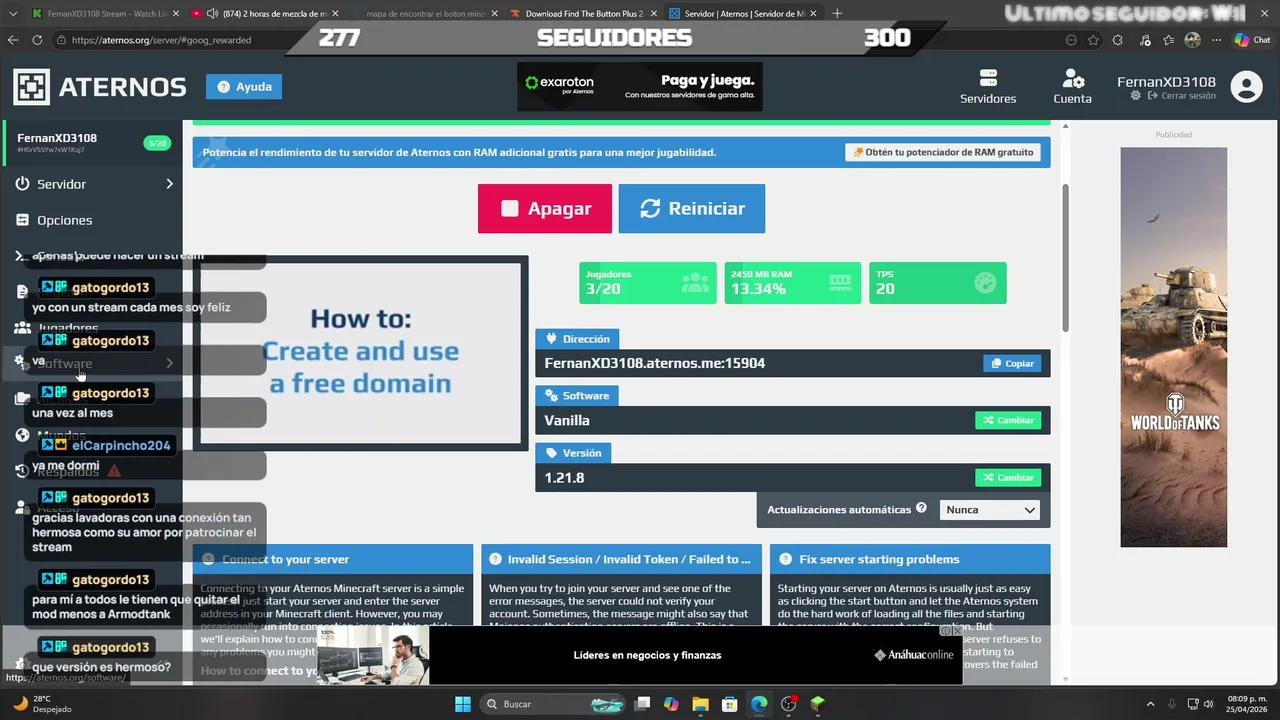Click the World of Tanks advertisement
Screen dimensions: 1280x720
[1173, 347]
